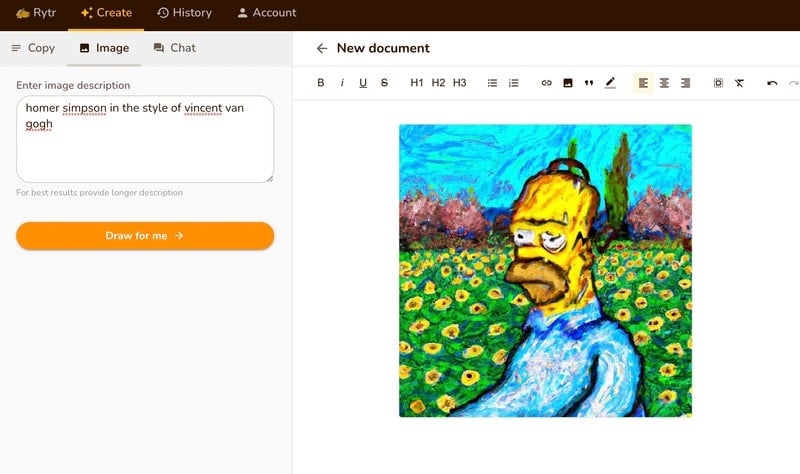The height and width of the screenshot is (474, 800).
Task: Open the Account page
Action: point(267,13)
